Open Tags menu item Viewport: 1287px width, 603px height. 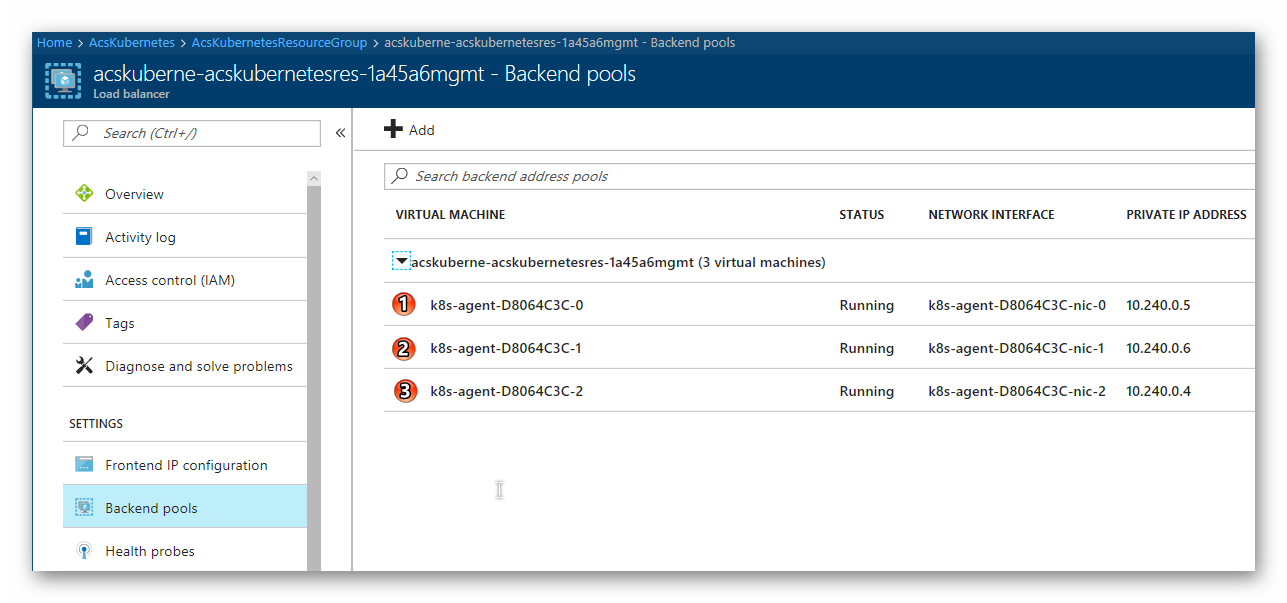point(185,323)
